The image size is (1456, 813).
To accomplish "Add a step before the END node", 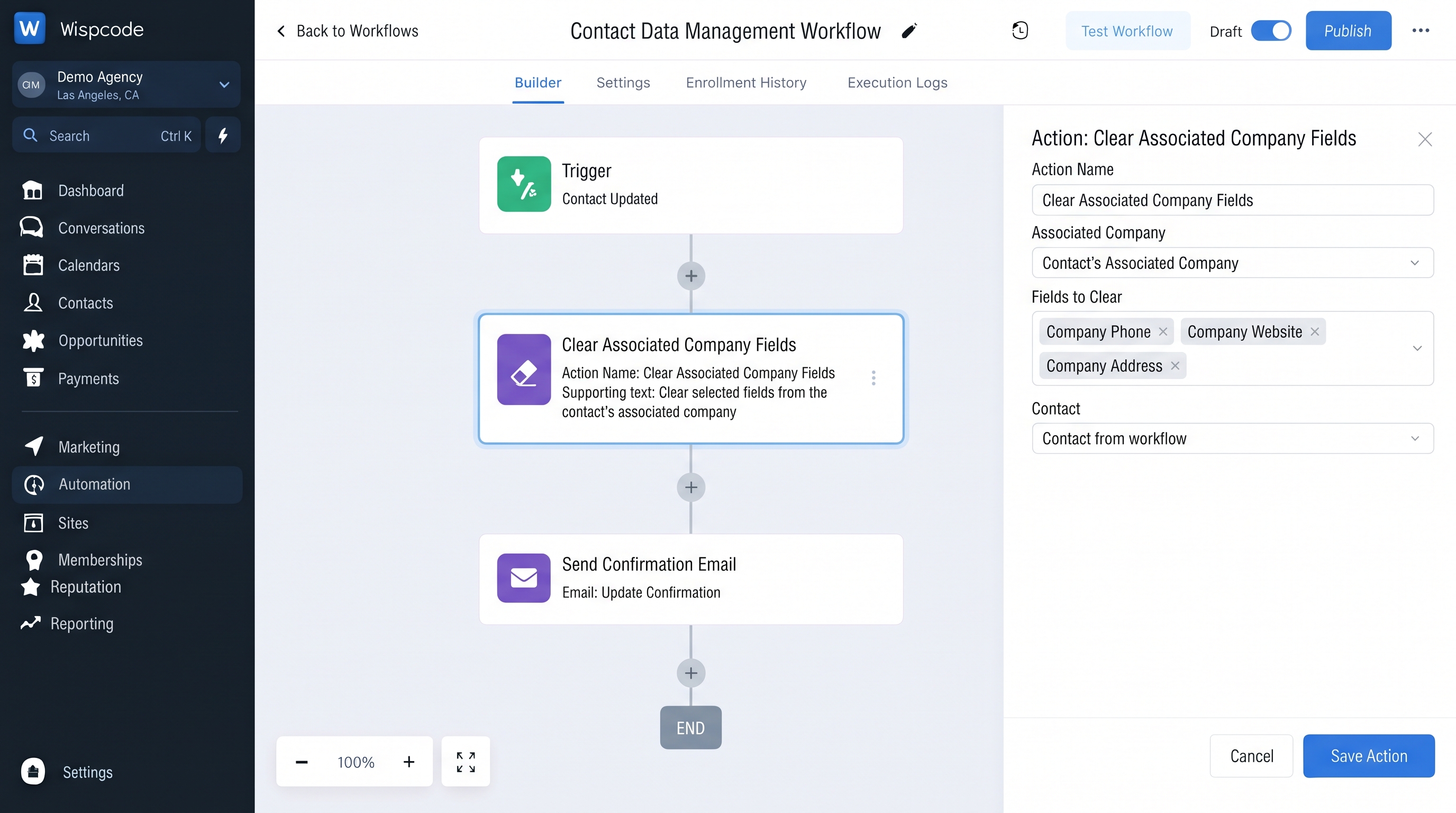I will point(690,673).
